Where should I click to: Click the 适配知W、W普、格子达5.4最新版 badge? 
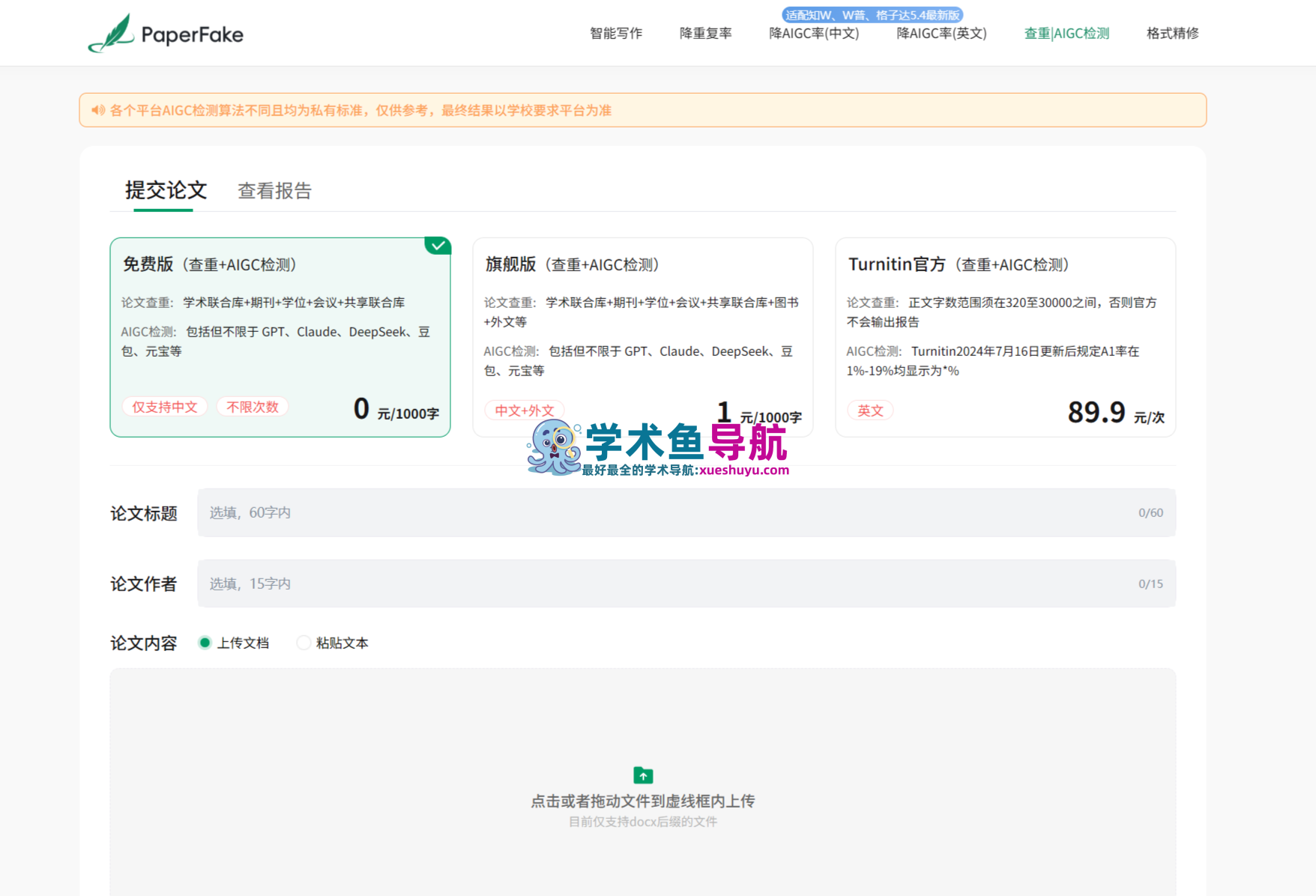pos(872,15)
